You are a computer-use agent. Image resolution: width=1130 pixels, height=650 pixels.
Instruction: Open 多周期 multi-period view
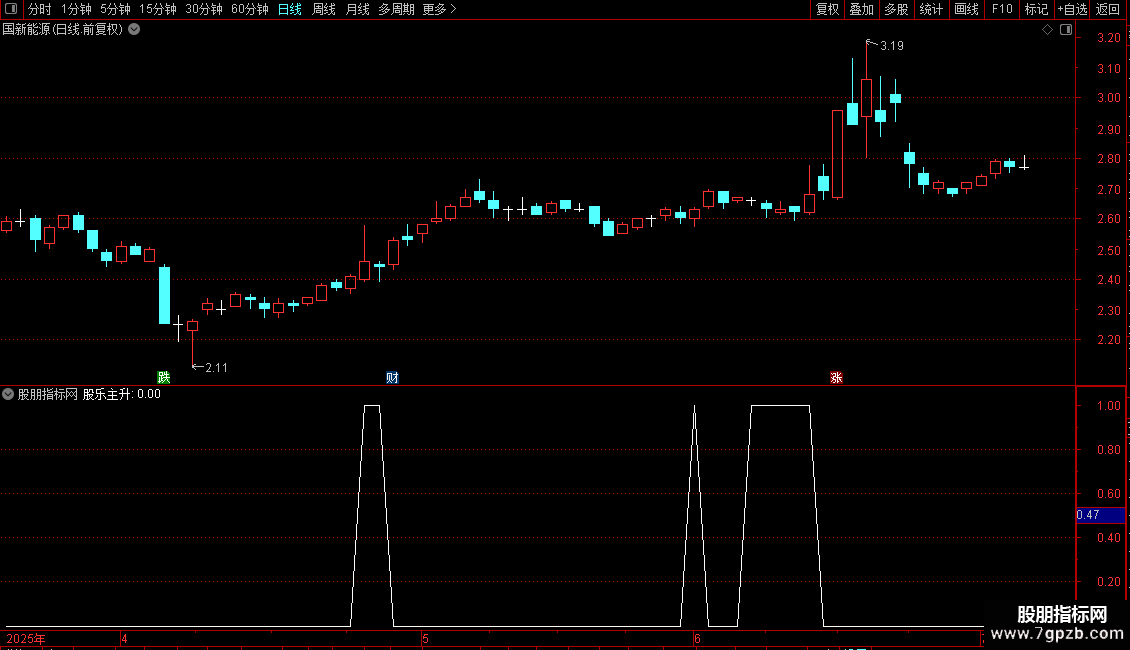(x=396, y=9)
